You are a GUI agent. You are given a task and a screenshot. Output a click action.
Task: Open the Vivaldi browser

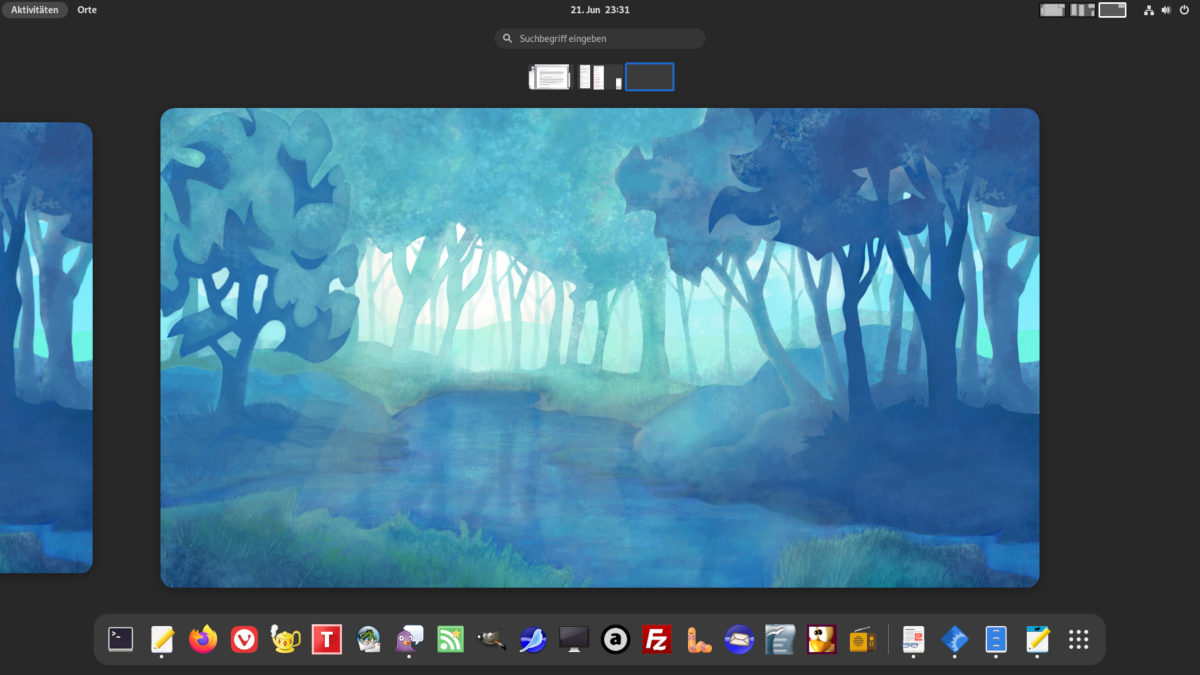(244, 639)
